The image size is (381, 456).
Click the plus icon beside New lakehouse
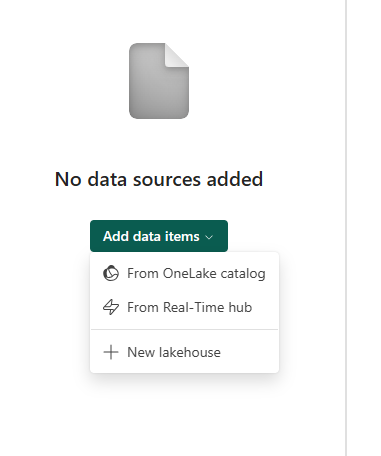tap(111, 352)
